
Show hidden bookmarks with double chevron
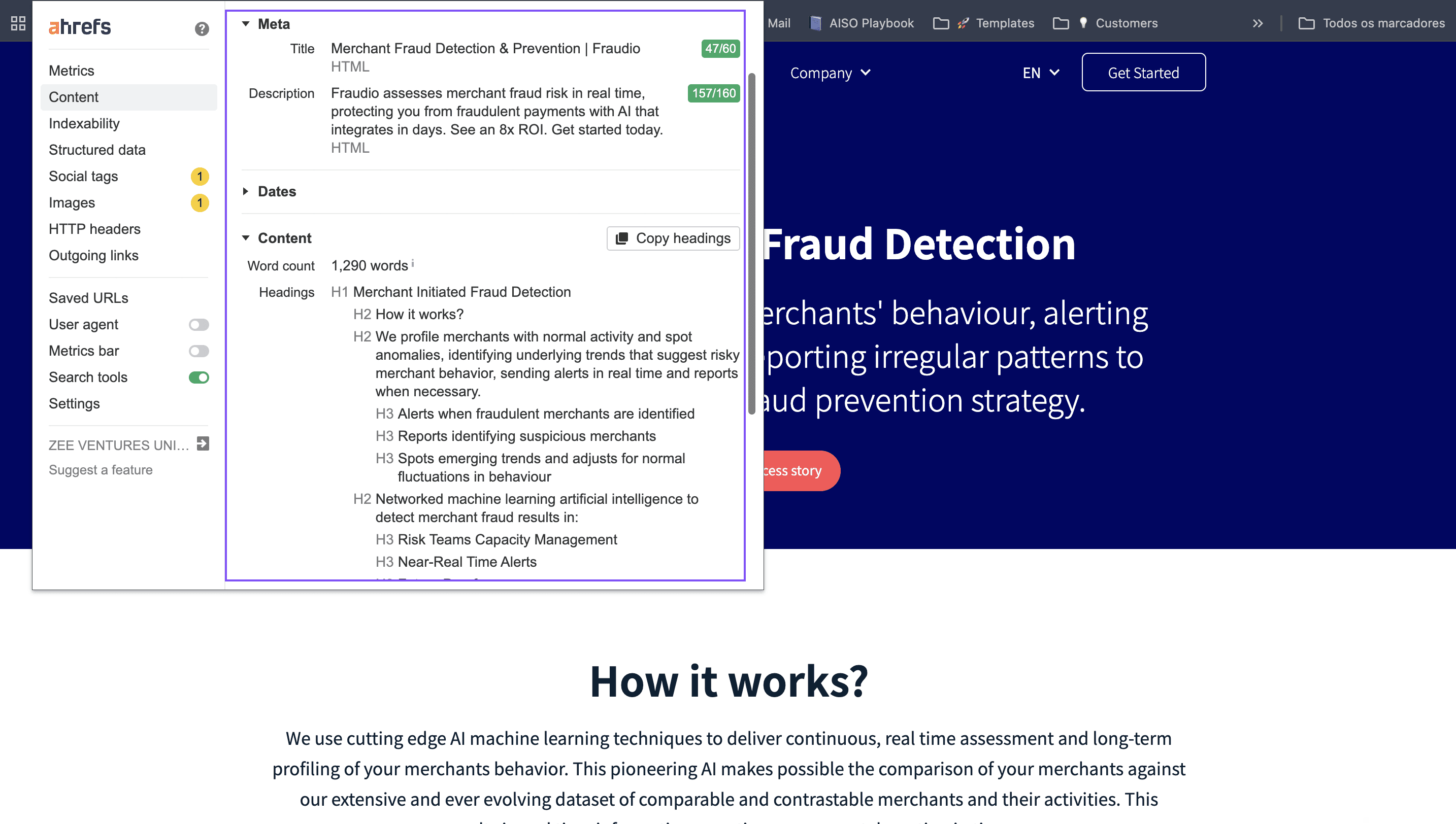pyautogui.click(x=1258, y=23)
